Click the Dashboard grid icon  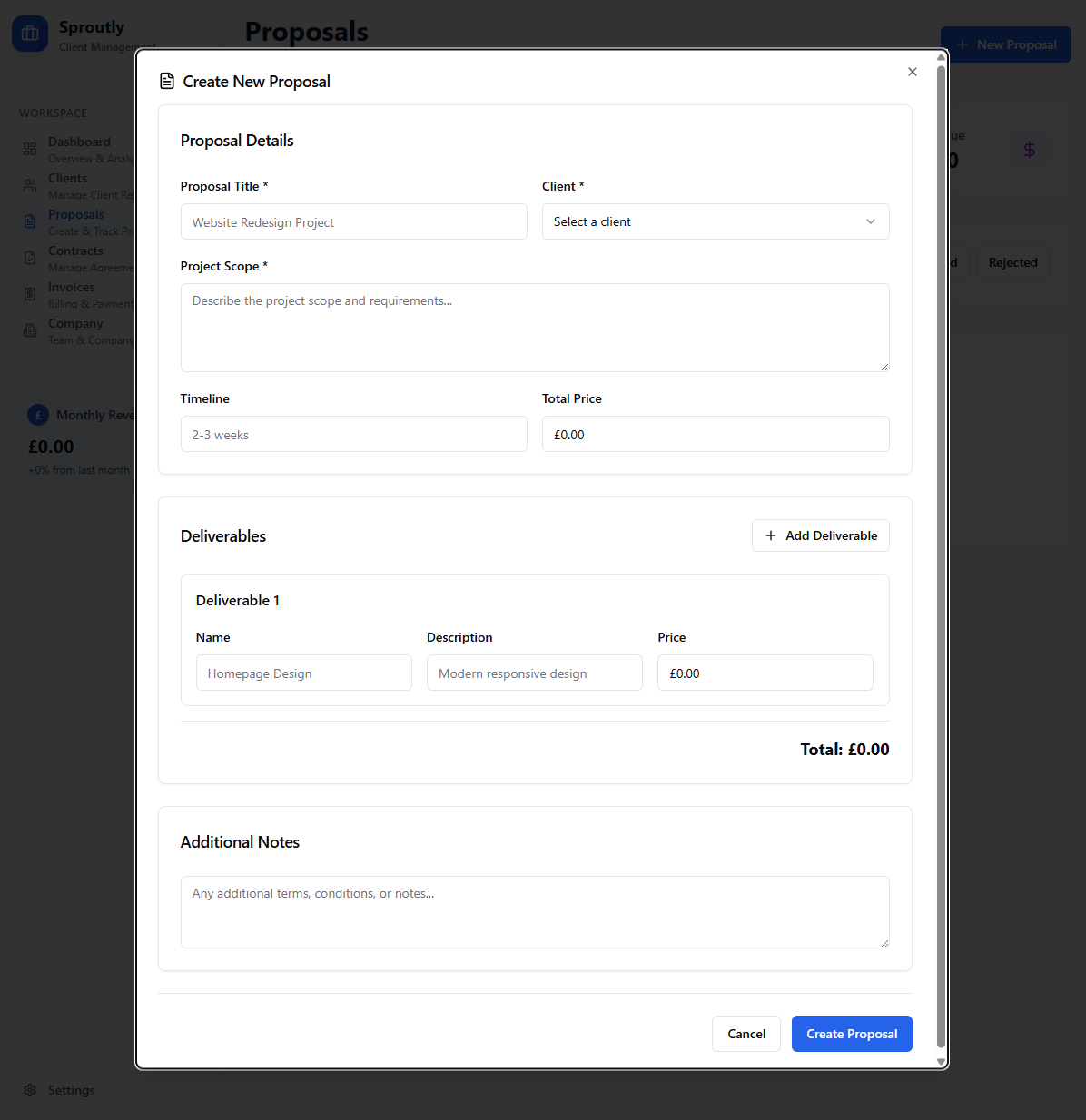click(x=30, y=149)
